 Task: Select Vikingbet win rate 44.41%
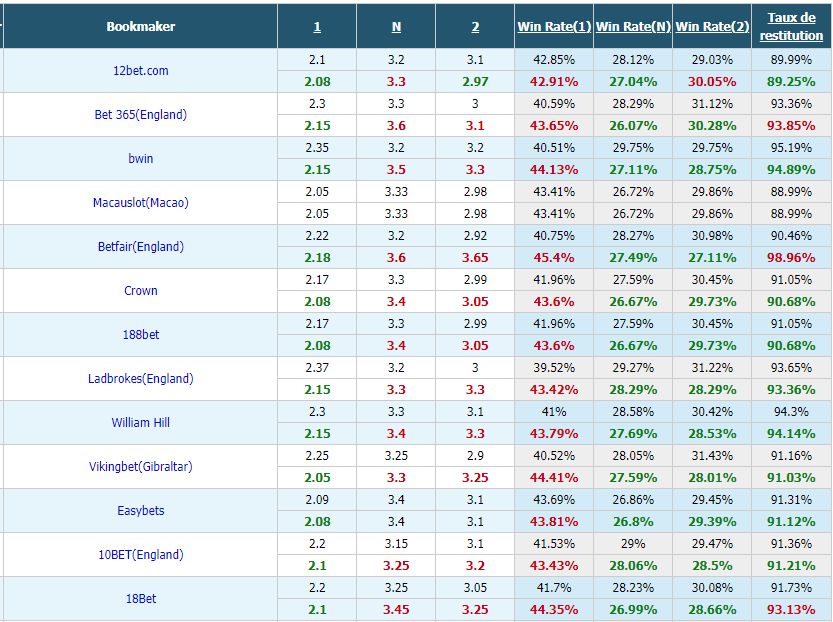pyautogui.click(x=554, y=478)
